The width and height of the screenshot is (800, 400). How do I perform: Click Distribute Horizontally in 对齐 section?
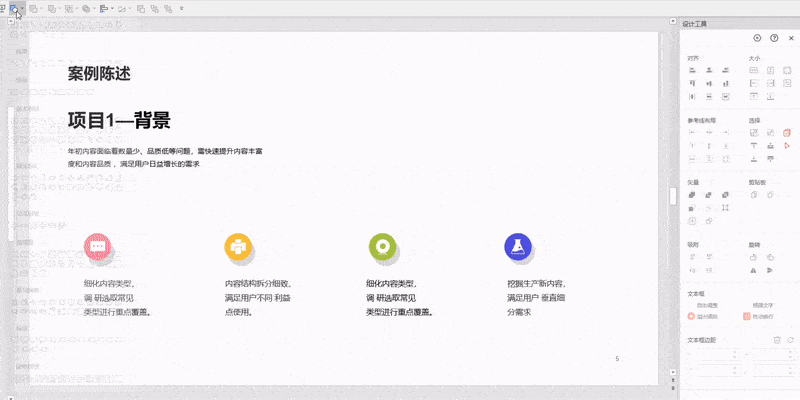click(692, 96)
